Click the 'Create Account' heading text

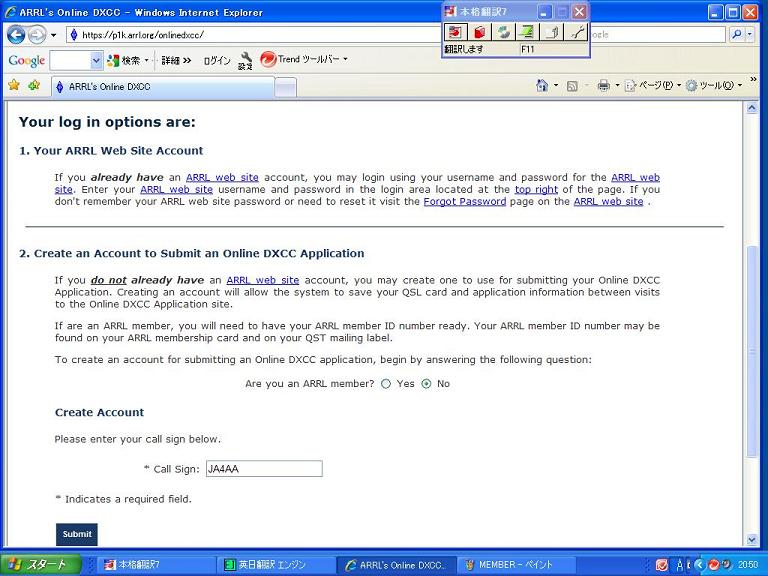[x=99, y=412]
